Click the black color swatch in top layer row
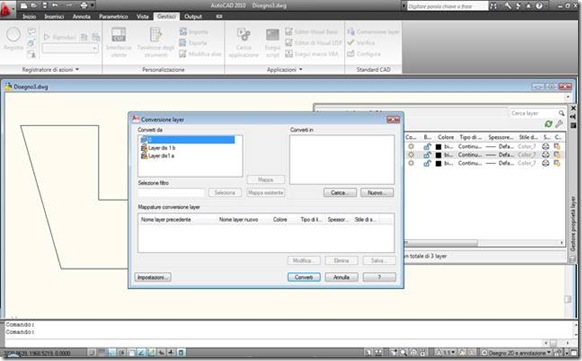 pyautogui.click(x=438, y=147)
